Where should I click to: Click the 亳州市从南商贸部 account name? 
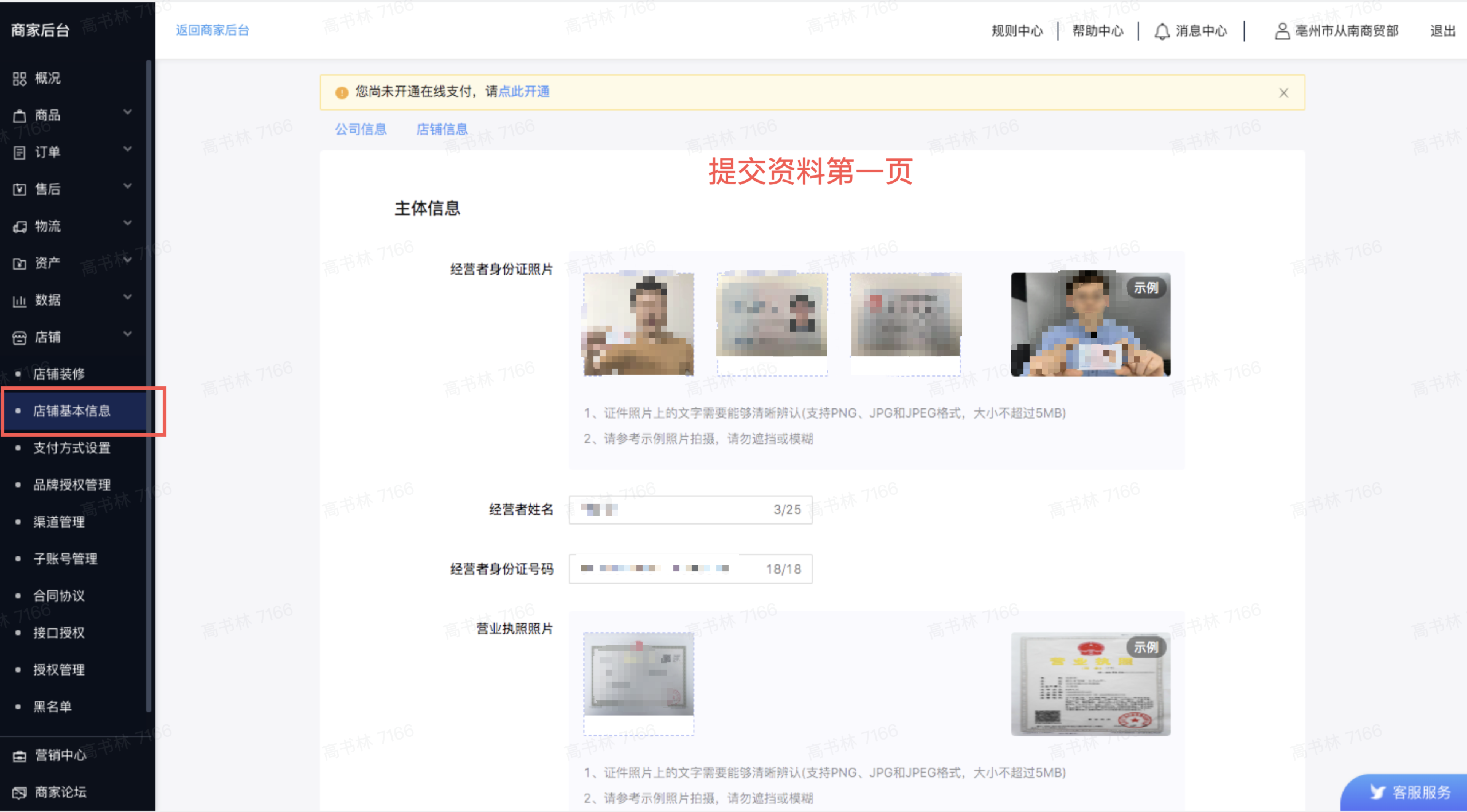[1347, 31]
